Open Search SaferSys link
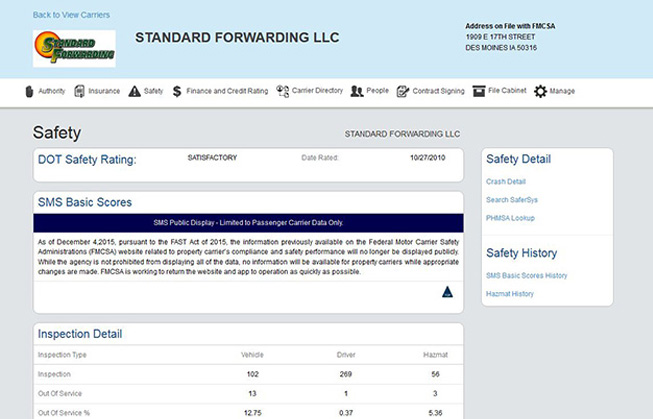This screenshot has width=653, height=419. point(512,200)
